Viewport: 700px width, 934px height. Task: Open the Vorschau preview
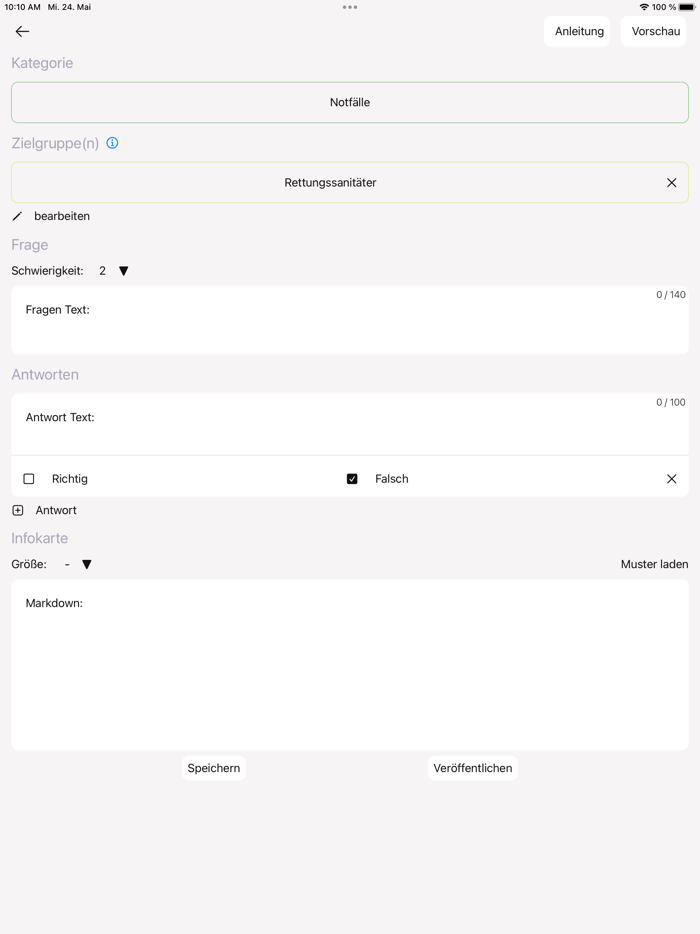(x=655, y=31)
